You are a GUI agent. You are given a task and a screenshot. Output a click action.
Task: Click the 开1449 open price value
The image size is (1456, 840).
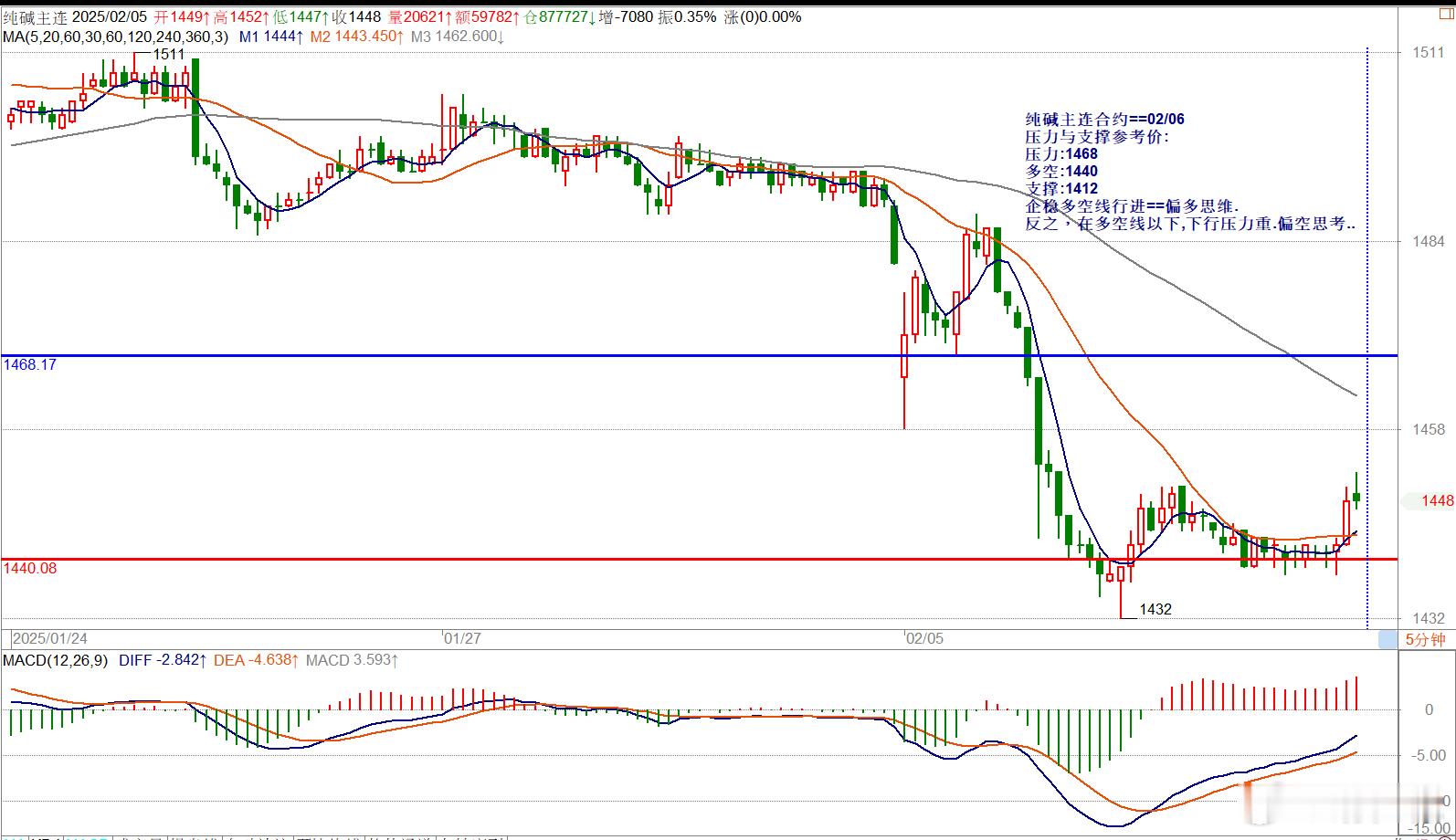tap(181, 16)
